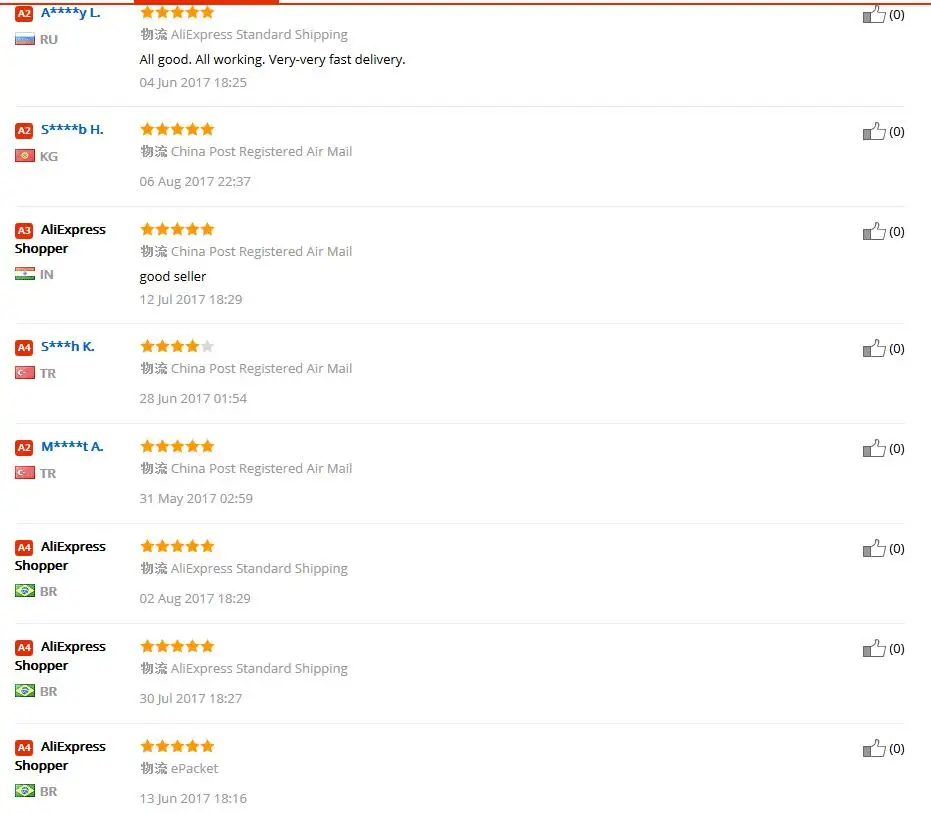931x814 pixels.
Task: Open profile of A****y L.
Action: point(70,13)
